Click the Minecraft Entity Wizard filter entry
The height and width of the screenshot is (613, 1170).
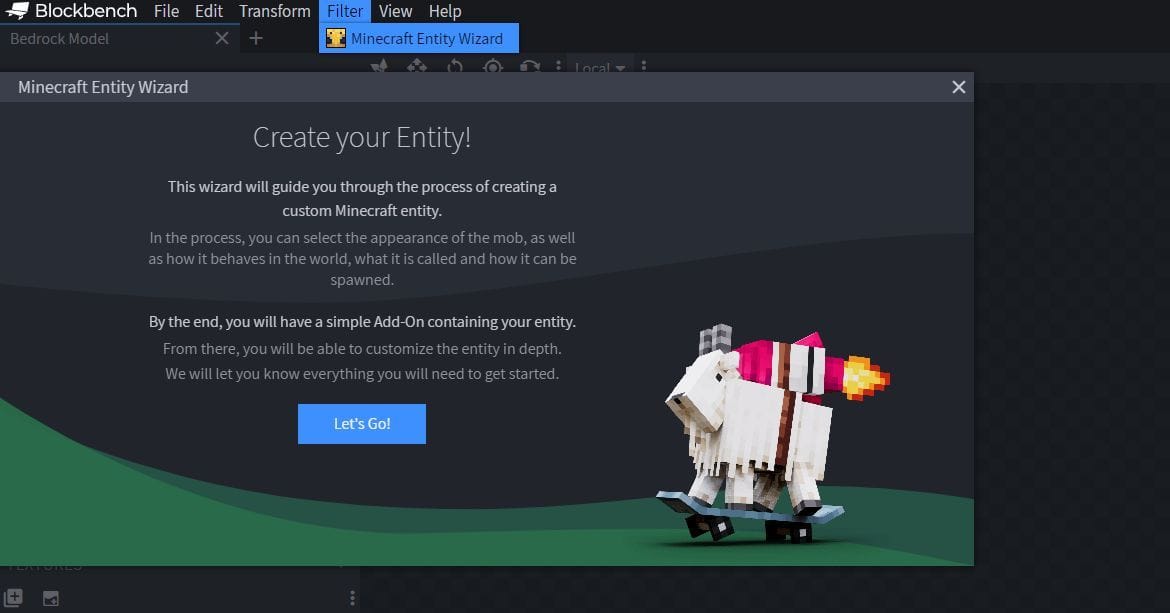[419, 38]
